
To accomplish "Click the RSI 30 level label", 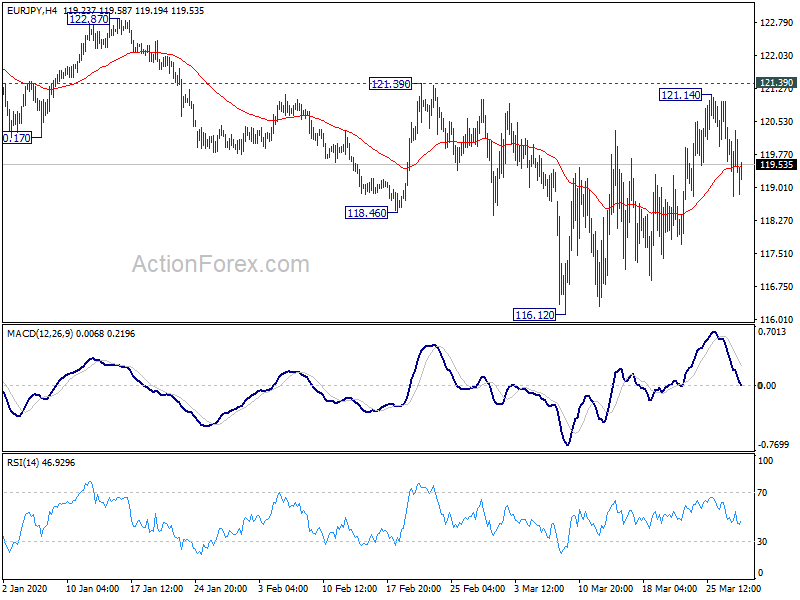I will tap(762, 542).
